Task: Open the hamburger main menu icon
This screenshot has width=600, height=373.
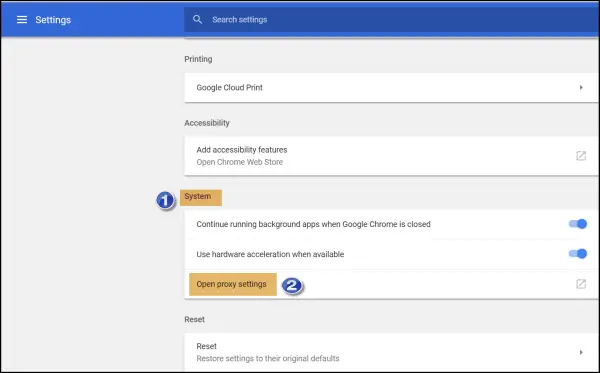Action: pyautogui.click(x=22, y=20)
